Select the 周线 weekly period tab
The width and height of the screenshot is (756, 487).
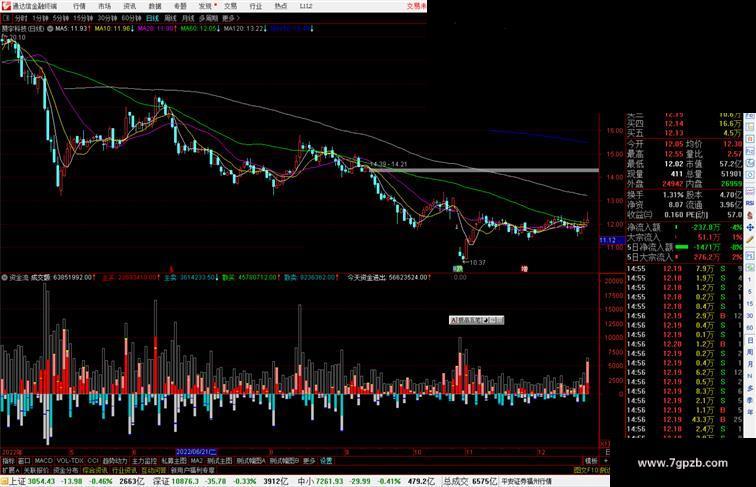click(x=170, y=18)
